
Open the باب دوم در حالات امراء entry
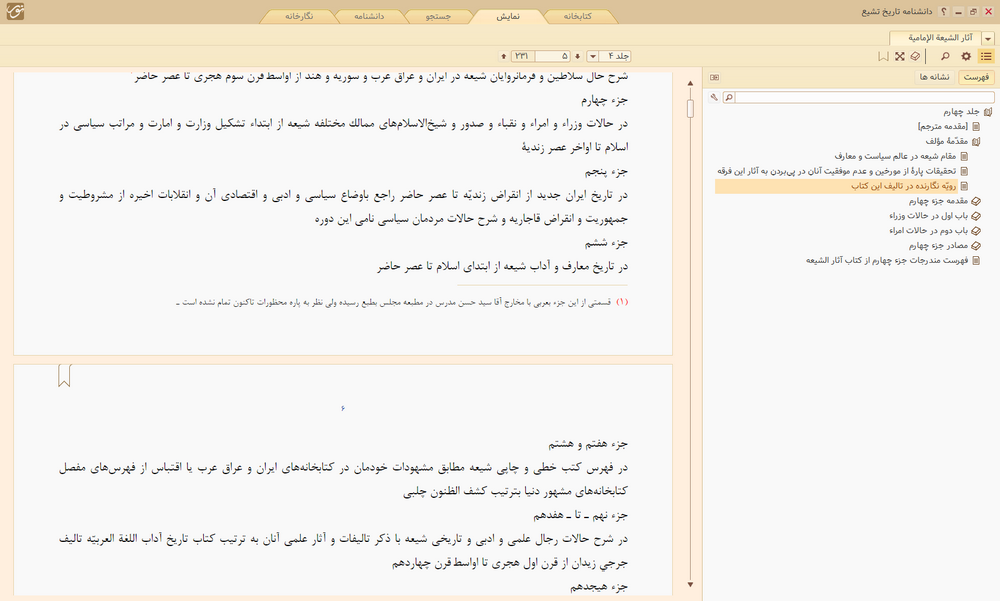pos(929,231)
